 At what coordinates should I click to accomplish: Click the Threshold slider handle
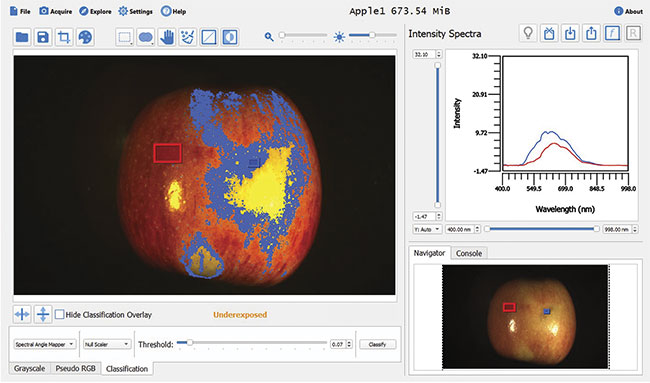(189, 342)
